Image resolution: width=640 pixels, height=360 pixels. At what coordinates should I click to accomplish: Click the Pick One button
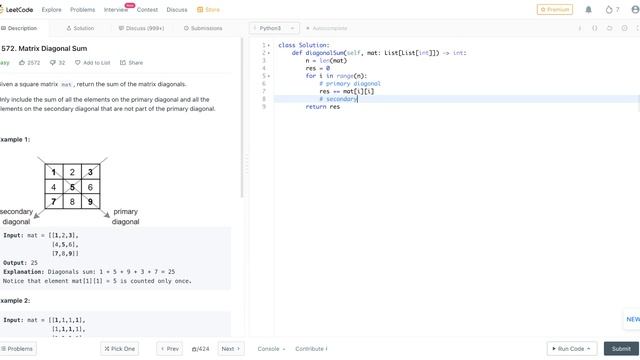pos(120,349)
